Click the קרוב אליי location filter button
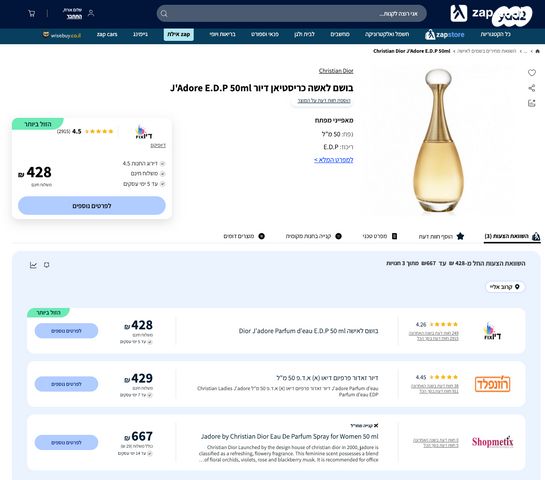545x480 pixels. 505,287
